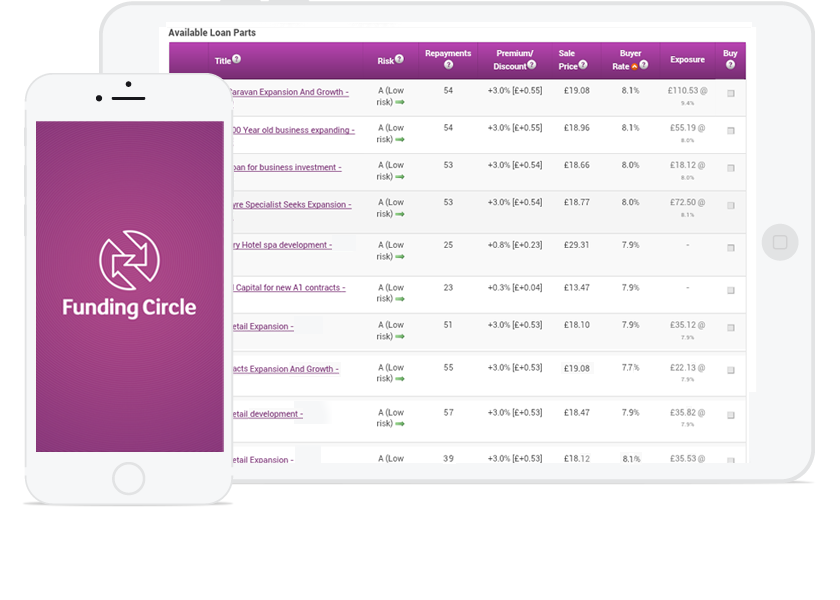Click the Buy column help icon
This screenshot has height=600, width=840.
click(730, 65)
